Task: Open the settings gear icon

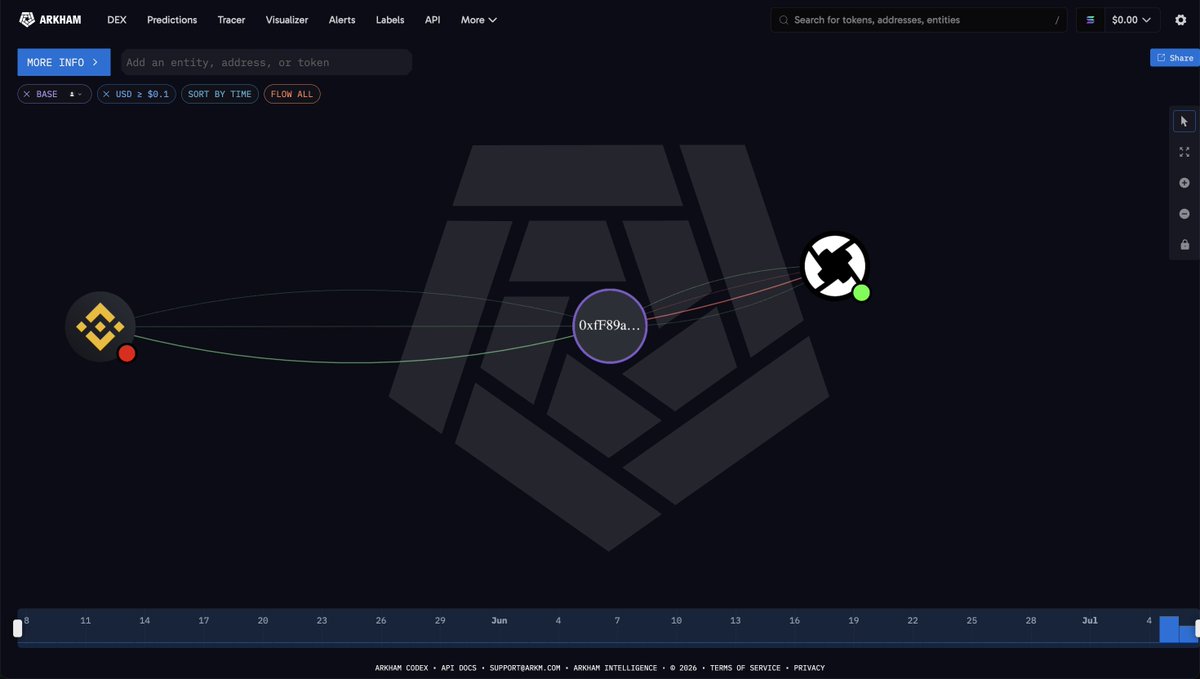Action: [x=1180, y=19]
